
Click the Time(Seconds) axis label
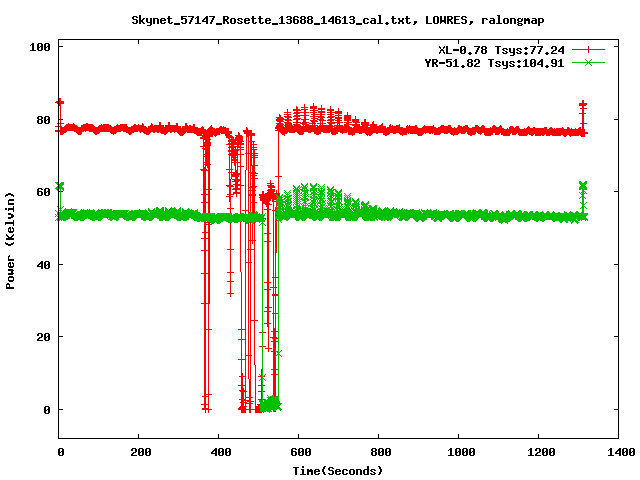click(x=338, y=471)
